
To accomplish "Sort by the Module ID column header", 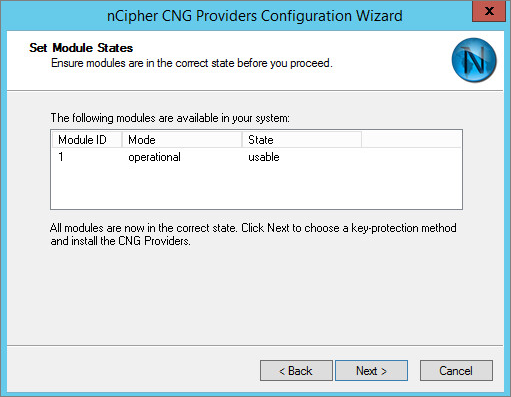I will (87, 140).
